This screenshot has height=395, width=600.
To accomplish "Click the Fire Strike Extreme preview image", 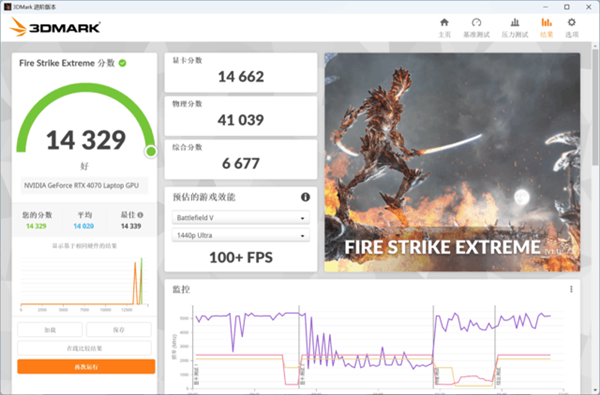I will click(452, 162).
